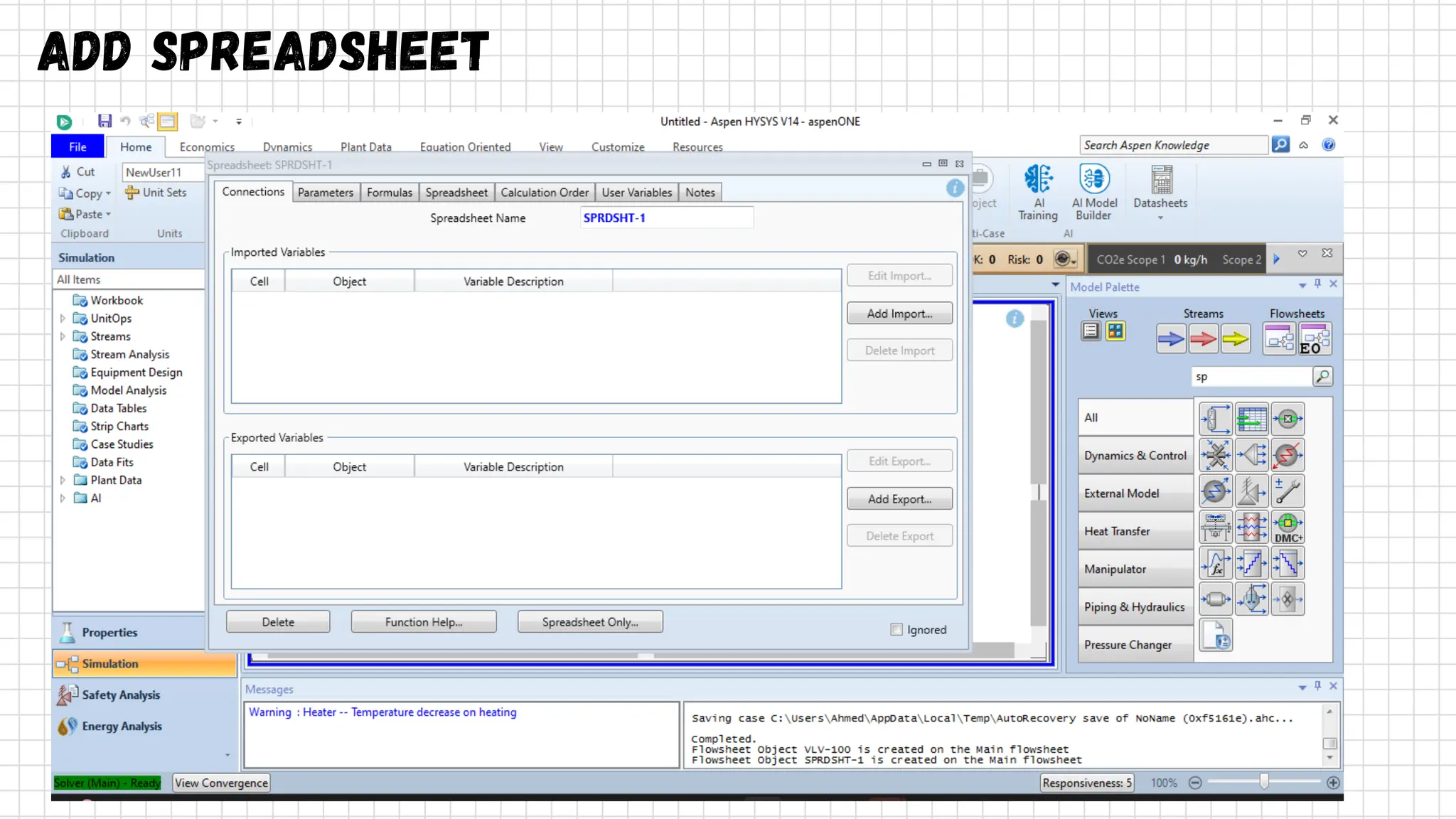Click info icon in Spreadsheet dialog
The height and width of the screenshot is (819, 1456).
955,188
